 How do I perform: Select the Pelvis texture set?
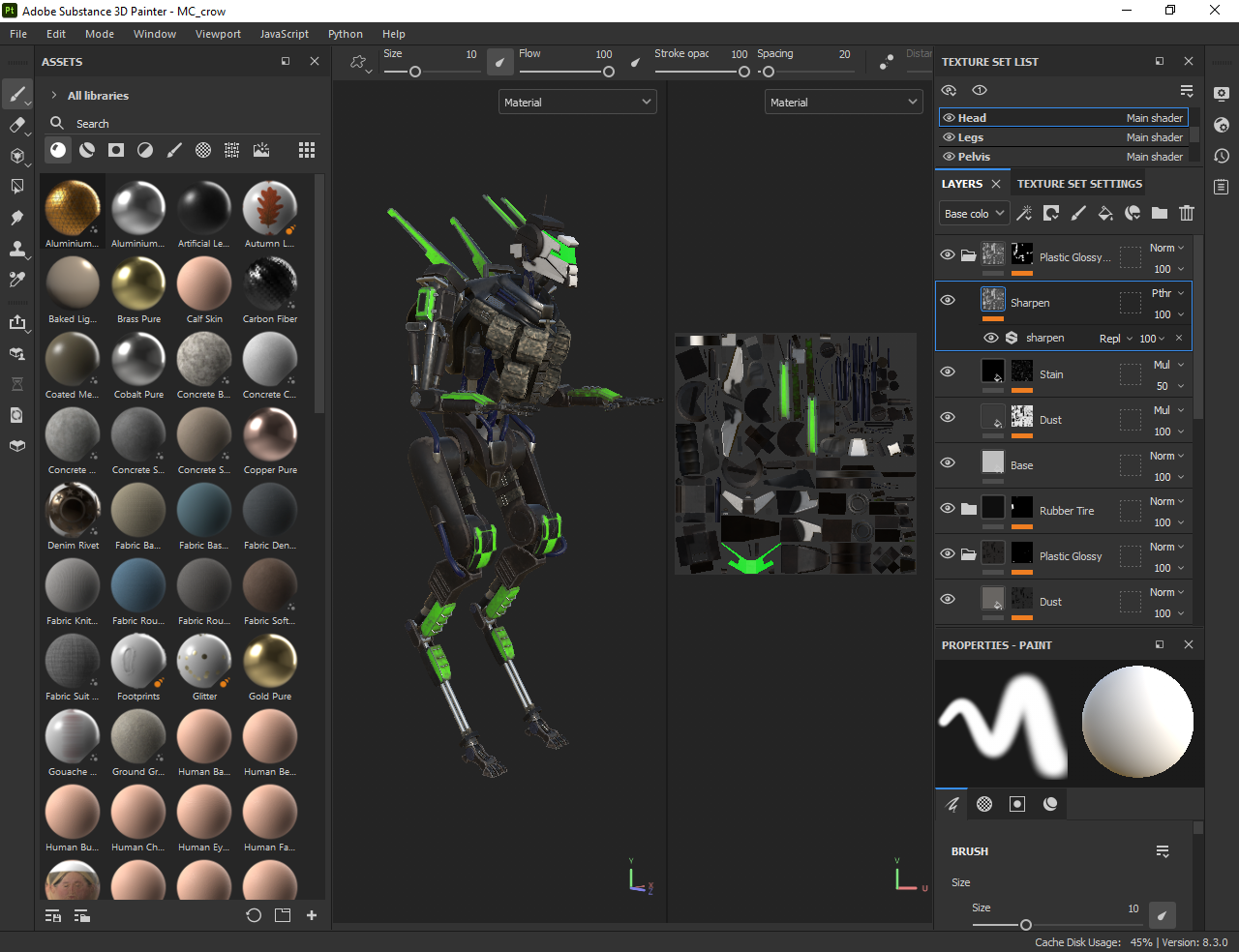pyautogui.click(x=974, y=157)
